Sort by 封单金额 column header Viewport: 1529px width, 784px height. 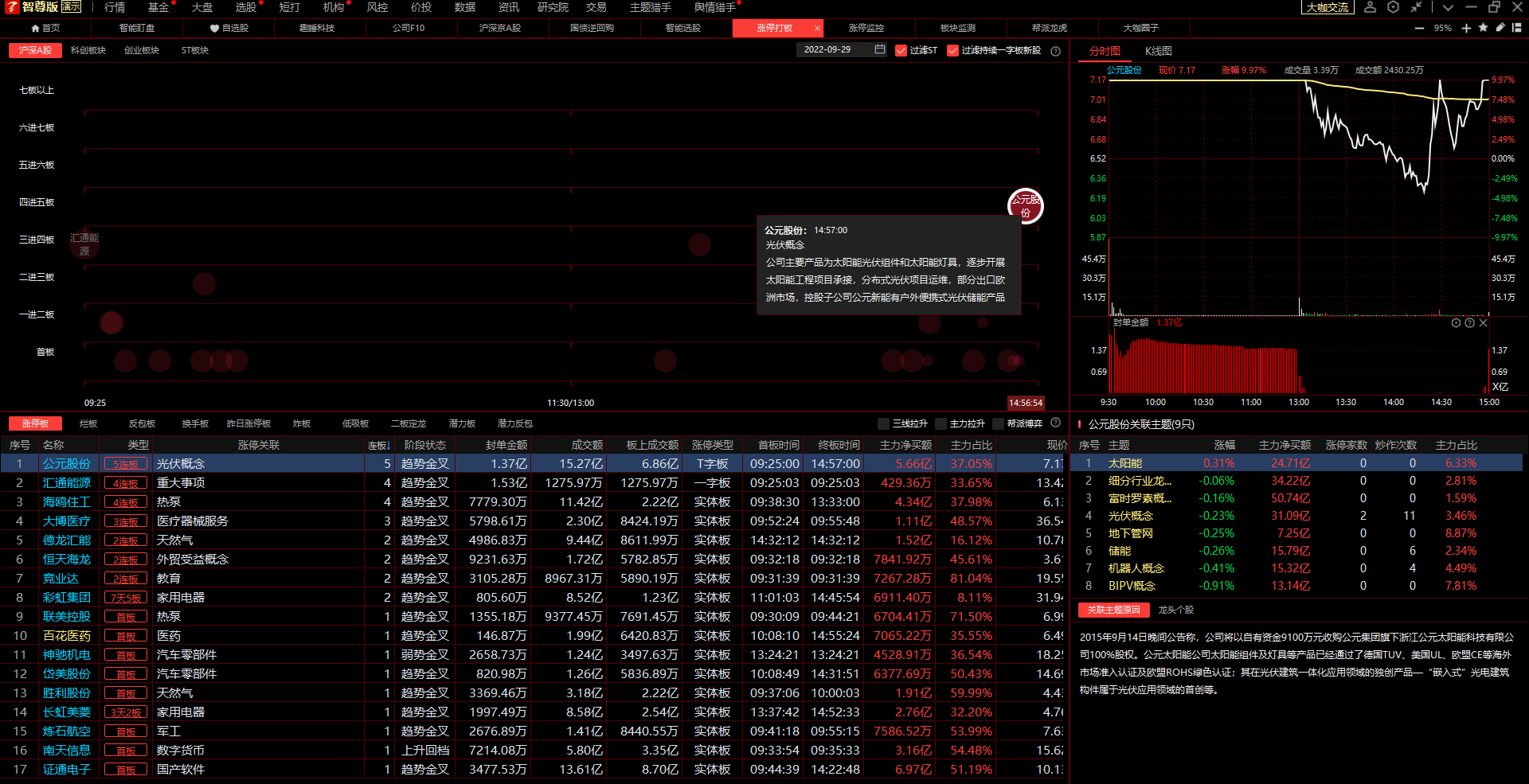[506, 446]
